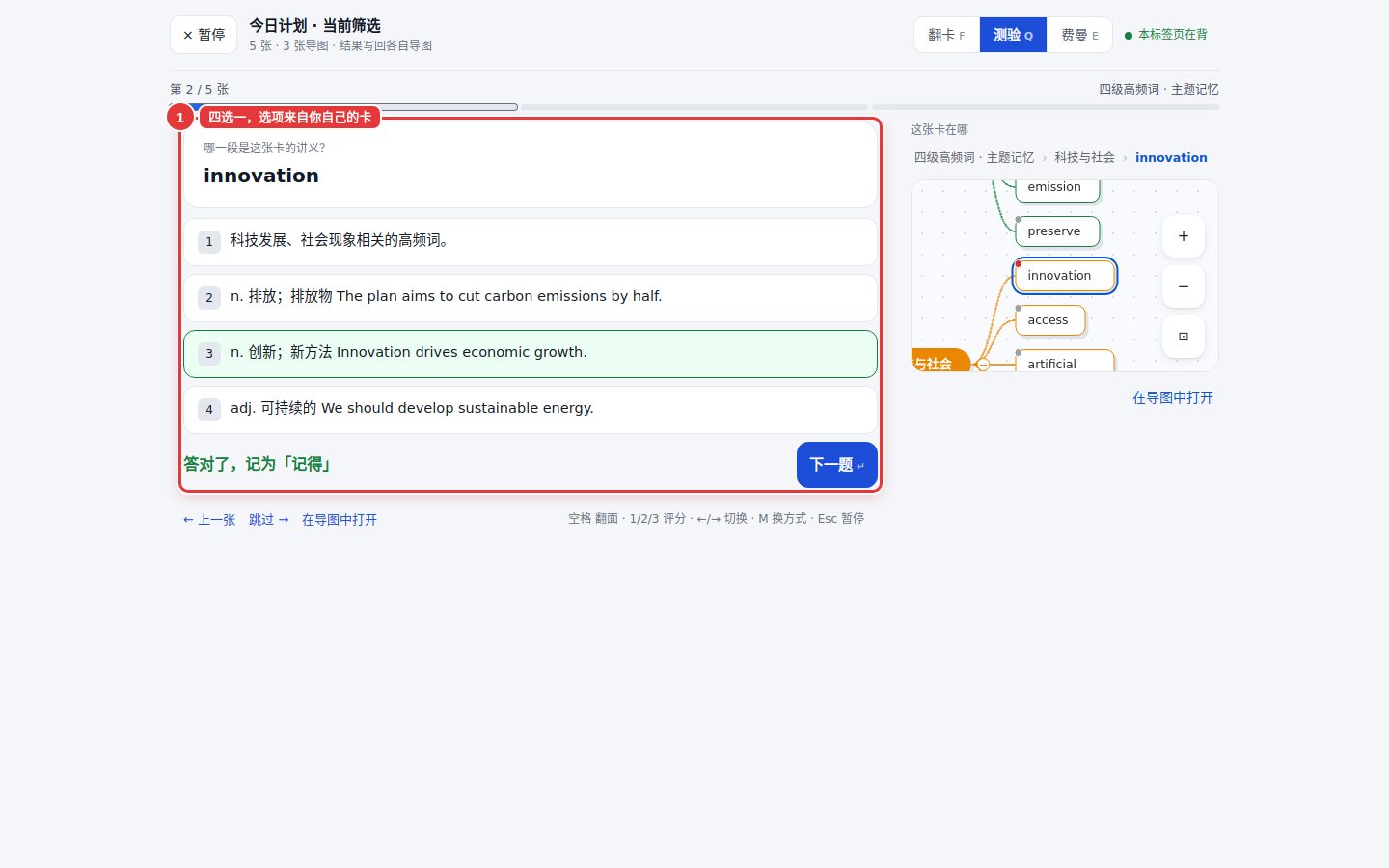This screenshot has height=868, width=1389.
Task: Select the access node in the map
Action: coord(1050,320)
